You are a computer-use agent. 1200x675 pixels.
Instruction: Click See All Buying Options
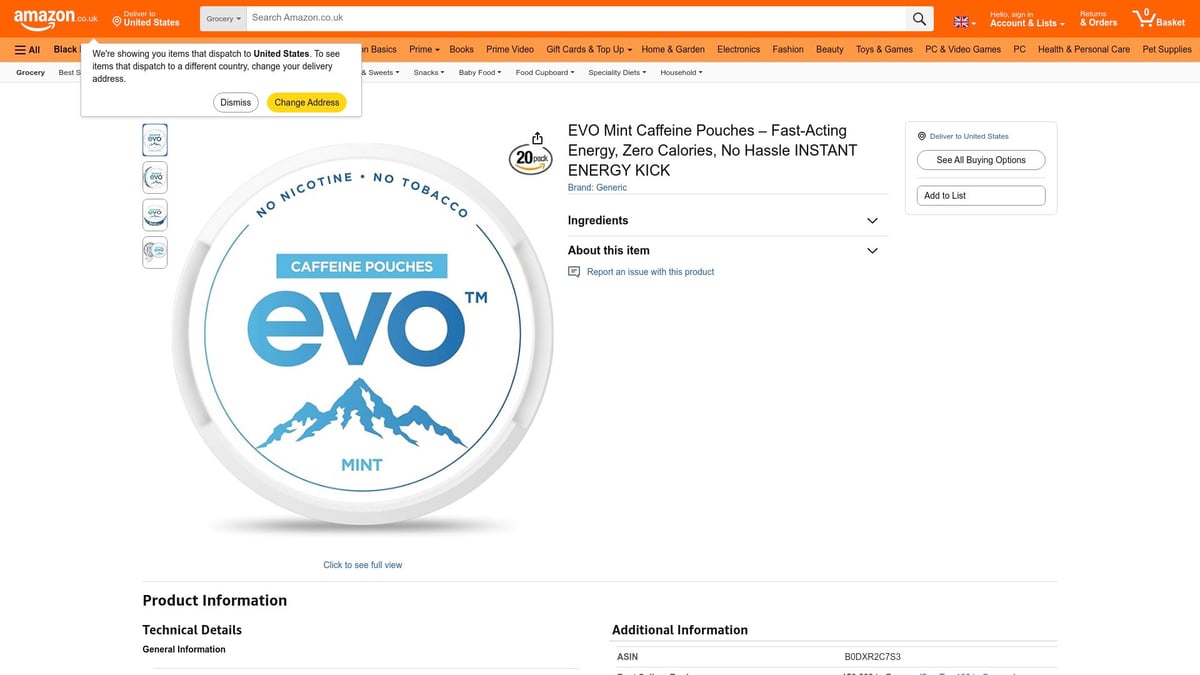[980, 159]
